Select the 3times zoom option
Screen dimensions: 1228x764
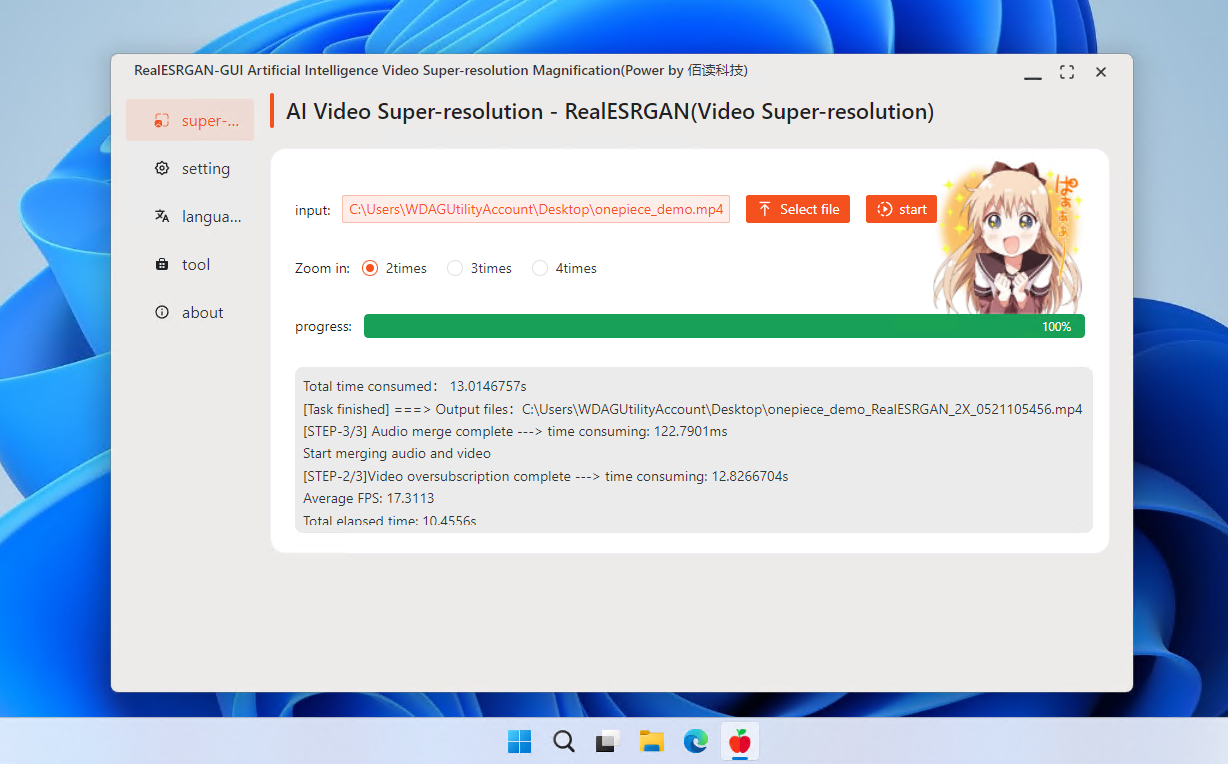pos(479,268)
